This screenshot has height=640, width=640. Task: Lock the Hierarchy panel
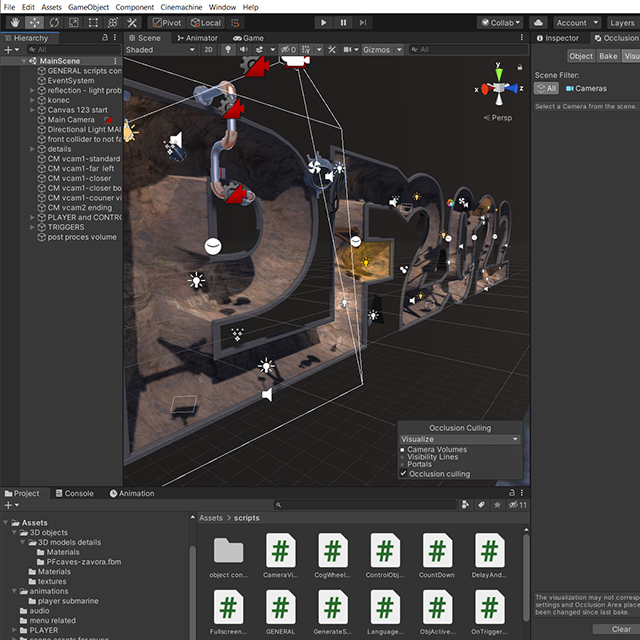(104, 38)
